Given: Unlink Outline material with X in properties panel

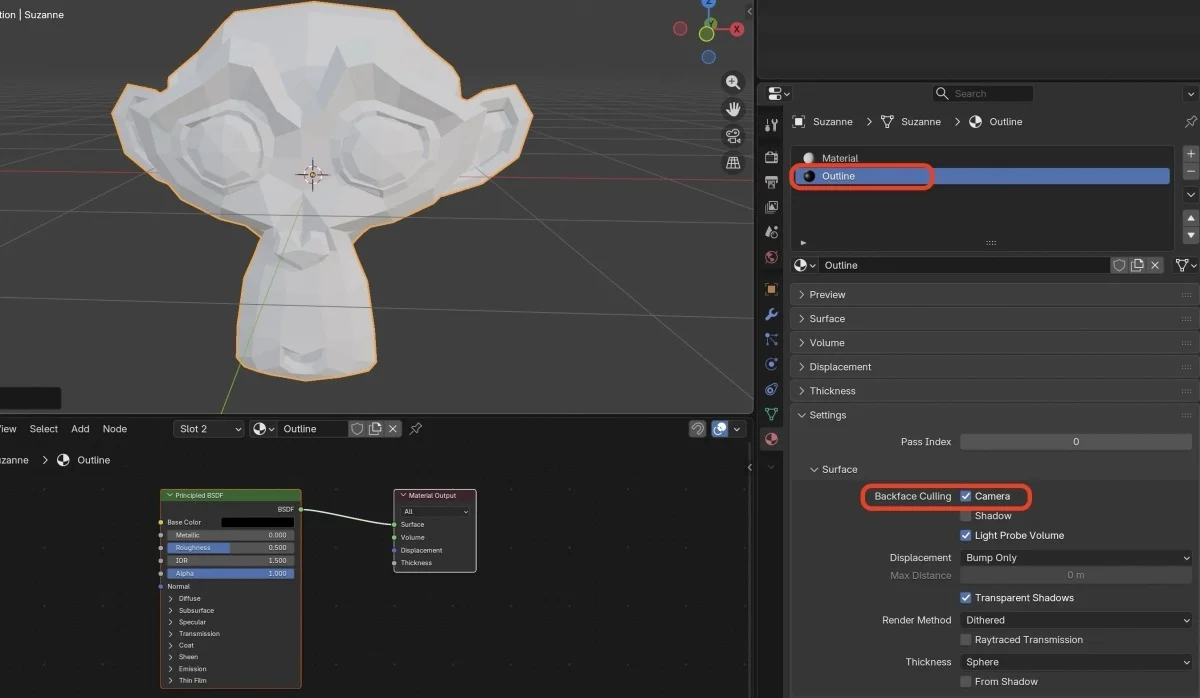Looking at the screenshot, I should 1155,265.
